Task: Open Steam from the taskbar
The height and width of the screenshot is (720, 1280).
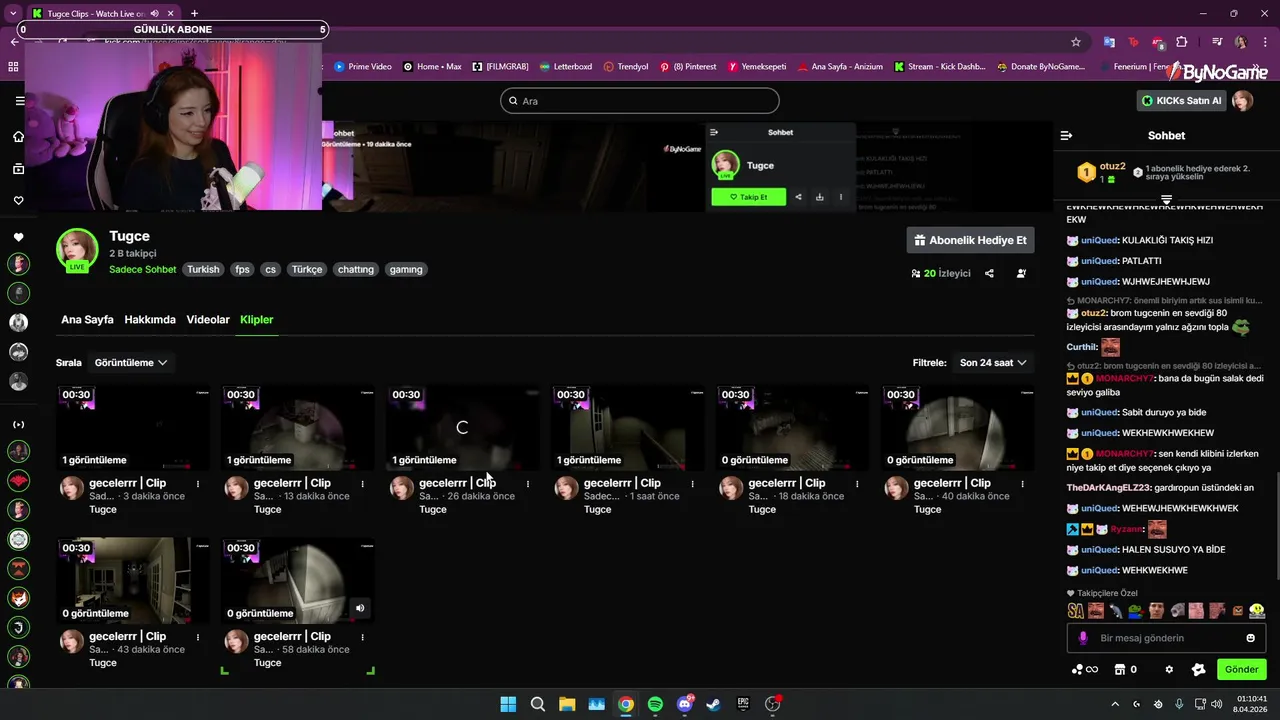Action: pyautogui.click(x=713, y=704)
